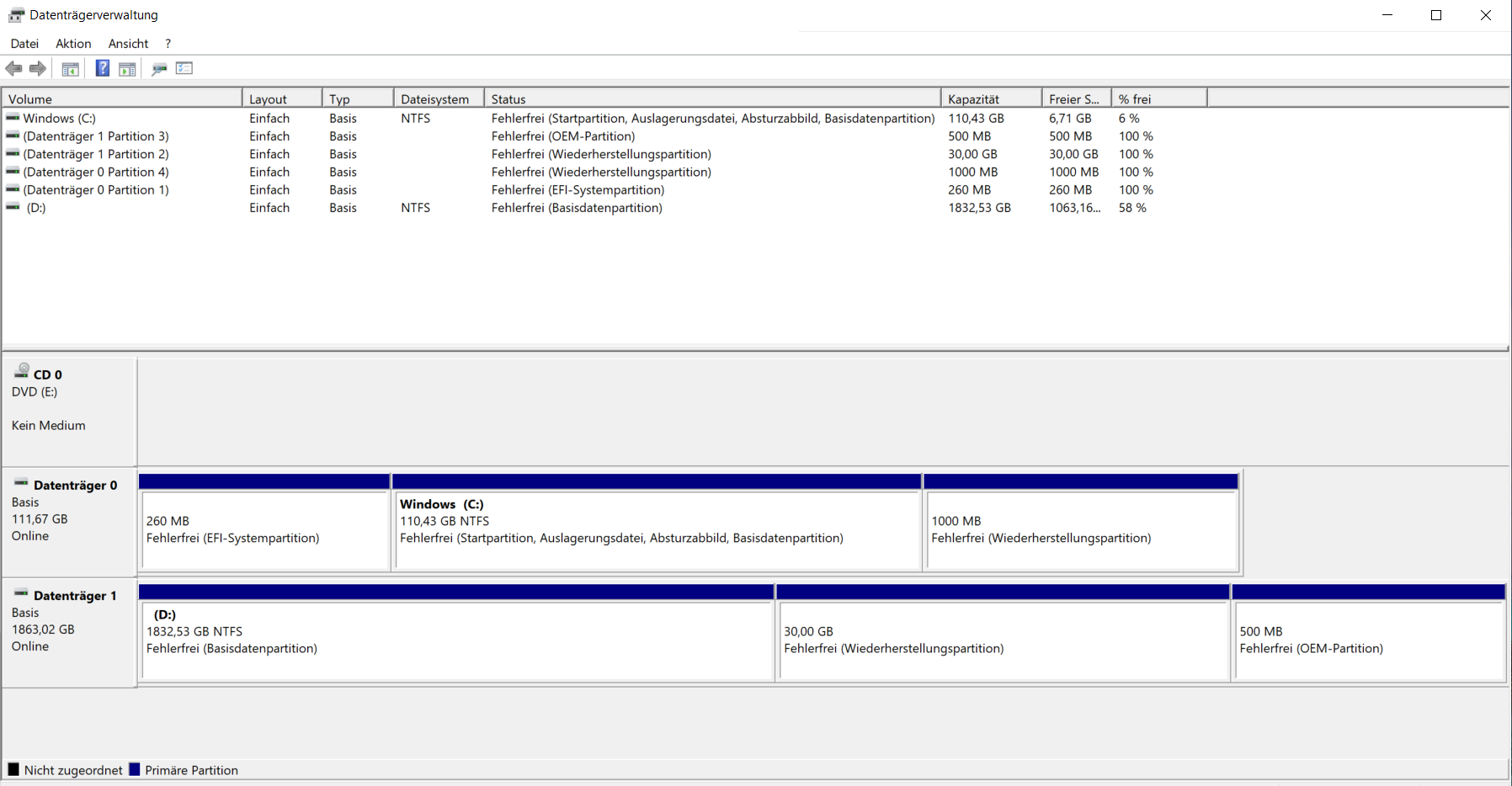Select 30,00 GB Wiederherstellungspartition block
Viewport: 1512px width, 786px height.
pyautogui.click(x=1003, y=633)
